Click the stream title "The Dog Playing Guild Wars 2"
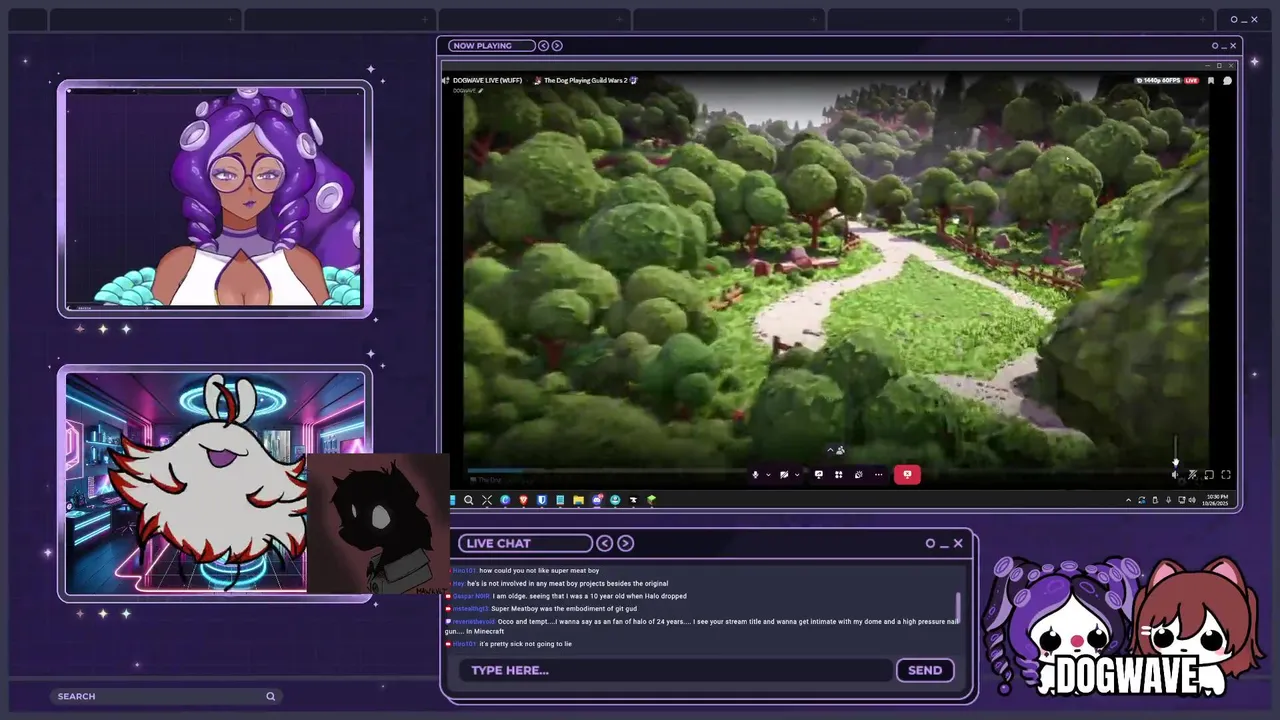This screenshot has width=1280, height=720. tap(585, 80)
